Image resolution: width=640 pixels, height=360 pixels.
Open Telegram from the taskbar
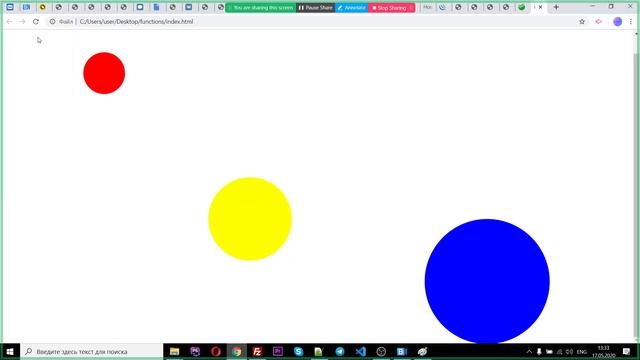pyautogui.click(x=340, y=351)
